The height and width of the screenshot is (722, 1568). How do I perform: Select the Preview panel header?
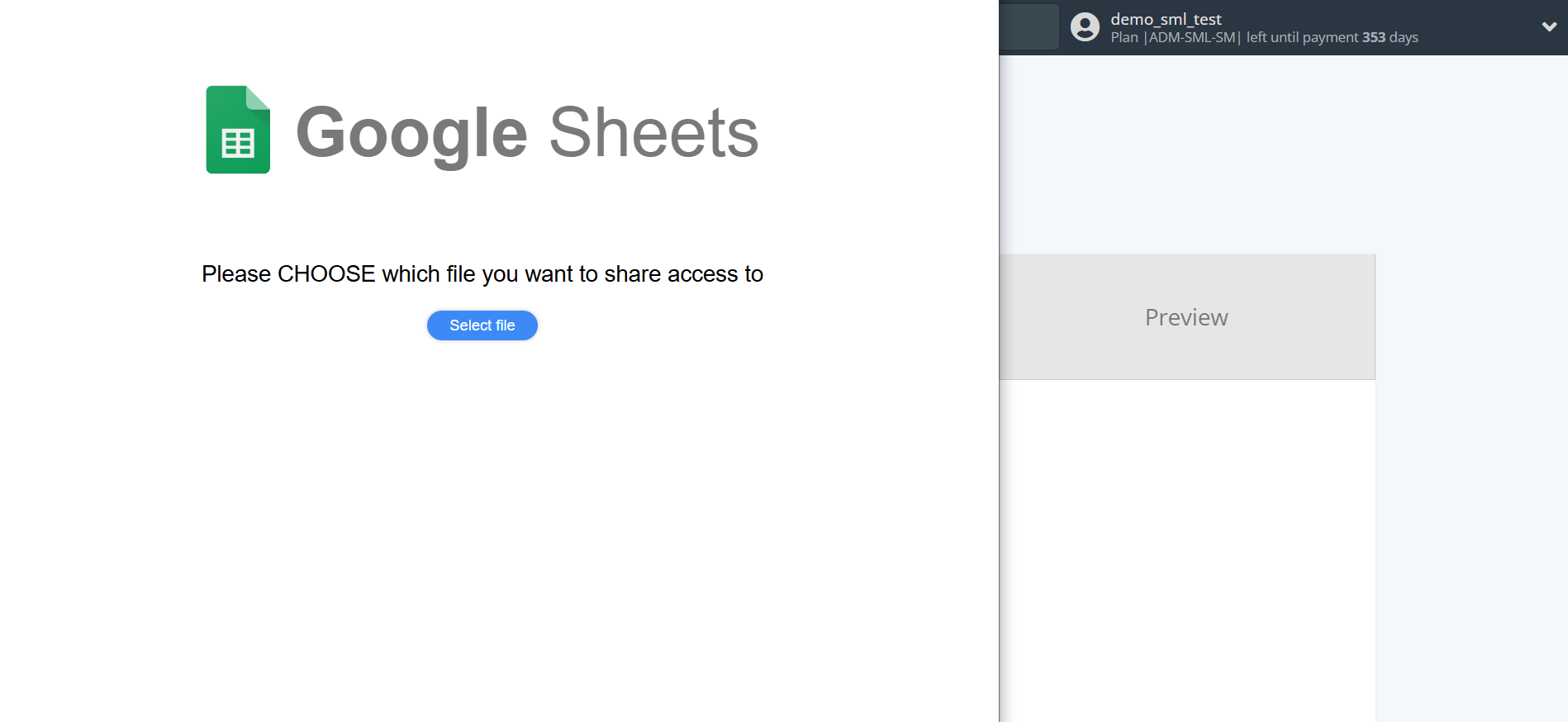pyautogui.click(x=1186, y=317)
